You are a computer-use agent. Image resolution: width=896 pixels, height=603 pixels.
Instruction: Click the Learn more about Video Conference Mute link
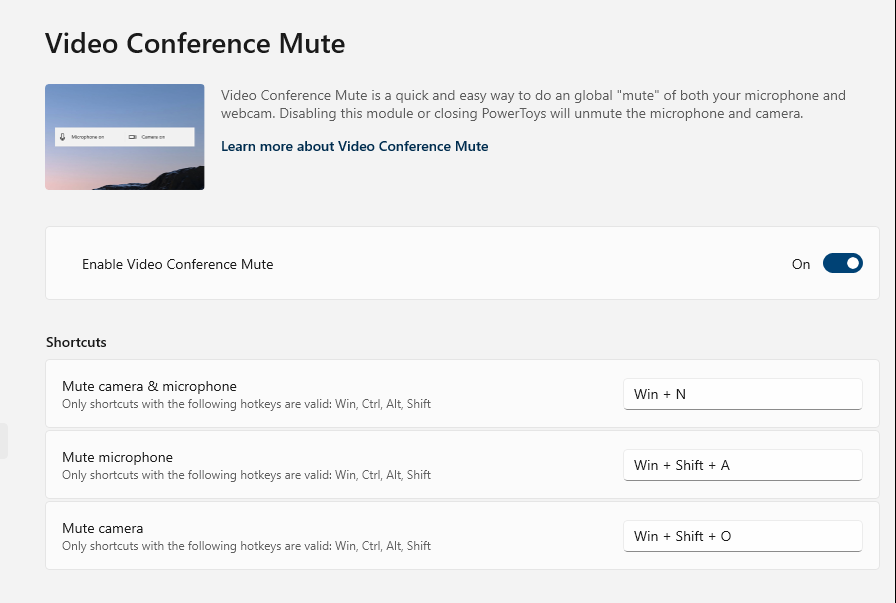[355, 146]
